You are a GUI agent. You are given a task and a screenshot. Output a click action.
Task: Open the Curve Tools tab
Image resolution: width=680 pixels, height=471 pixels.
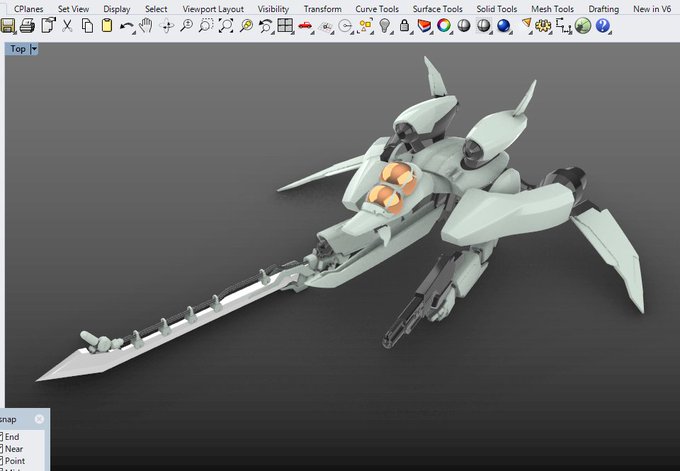point(377,9)
